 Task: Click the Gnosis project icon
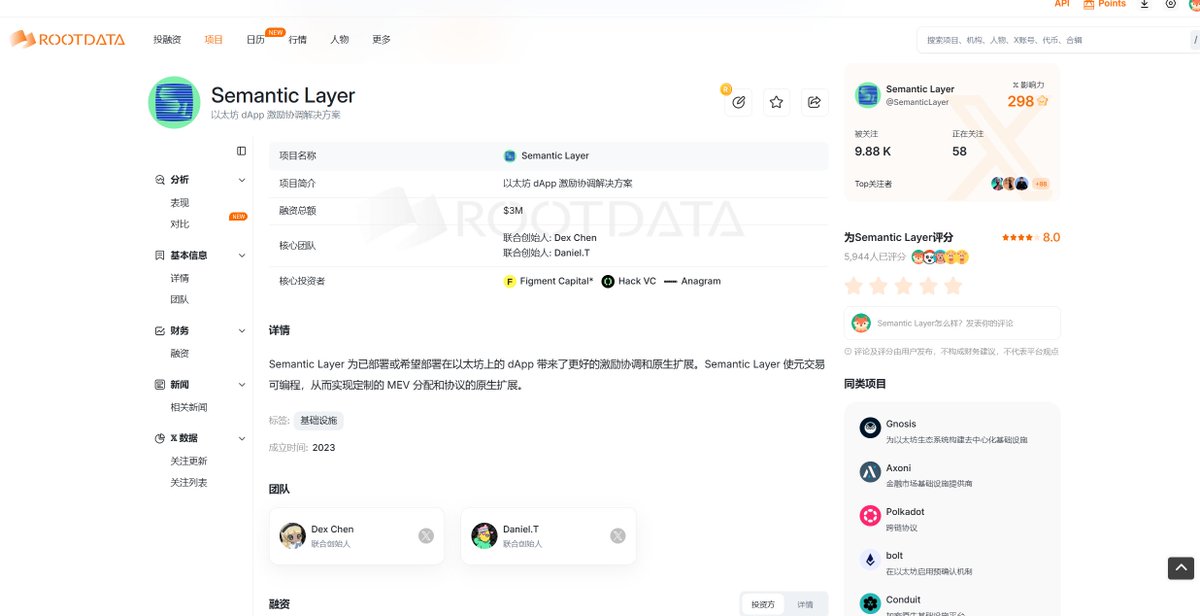click(x=869, y=428)
